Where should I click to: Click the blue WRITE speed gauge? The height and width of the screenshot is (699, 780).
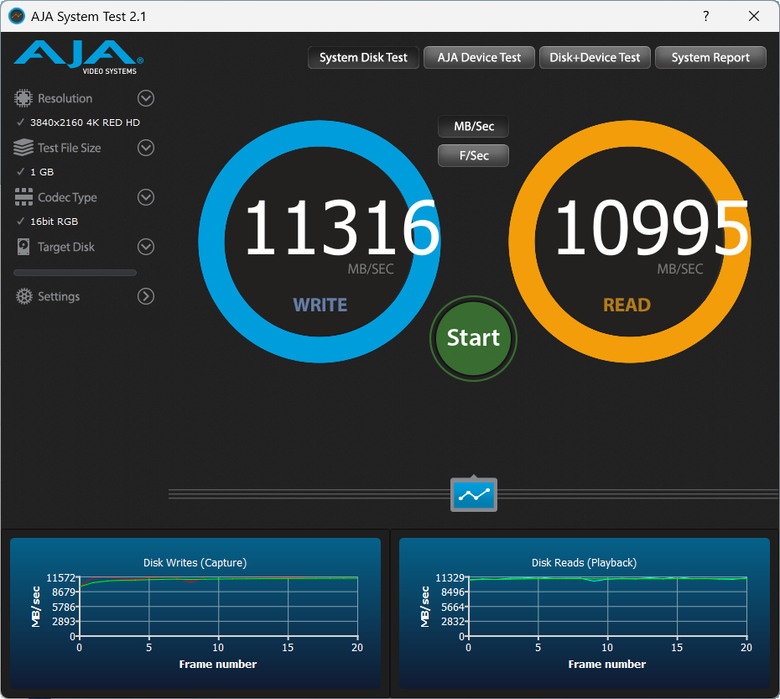(319, 241)
